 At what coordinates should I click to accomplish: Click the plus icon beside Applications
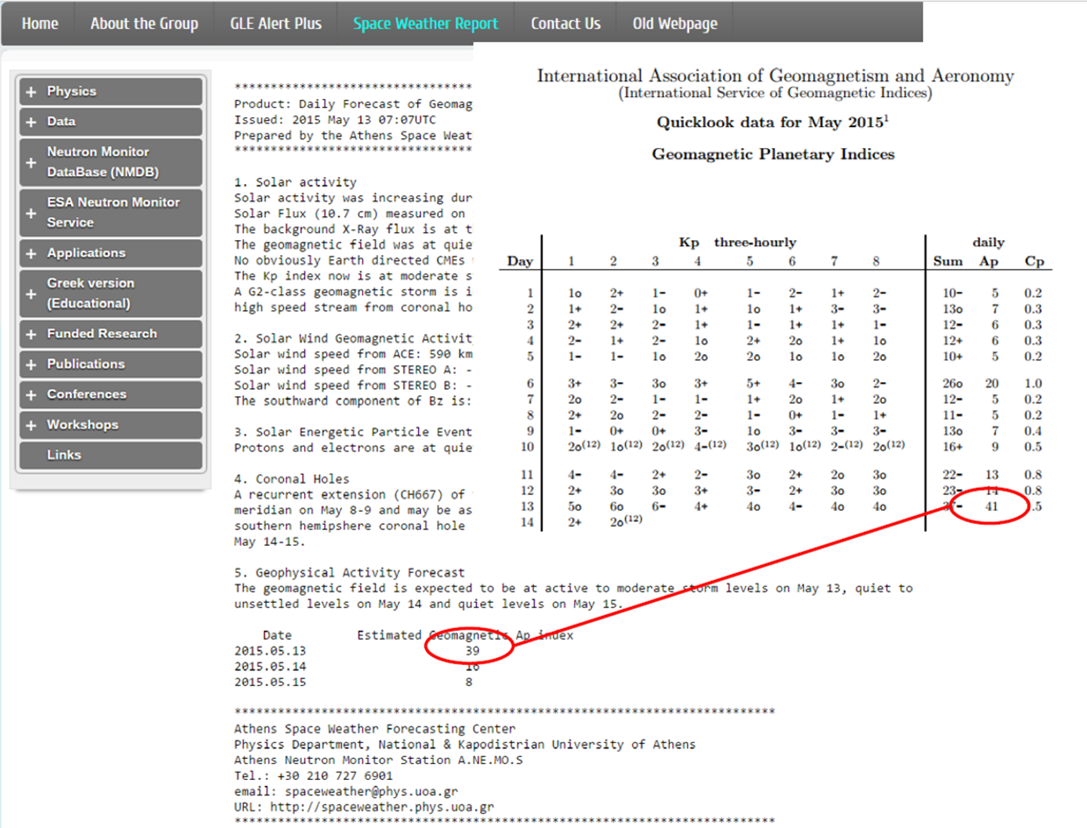[31, 254]
